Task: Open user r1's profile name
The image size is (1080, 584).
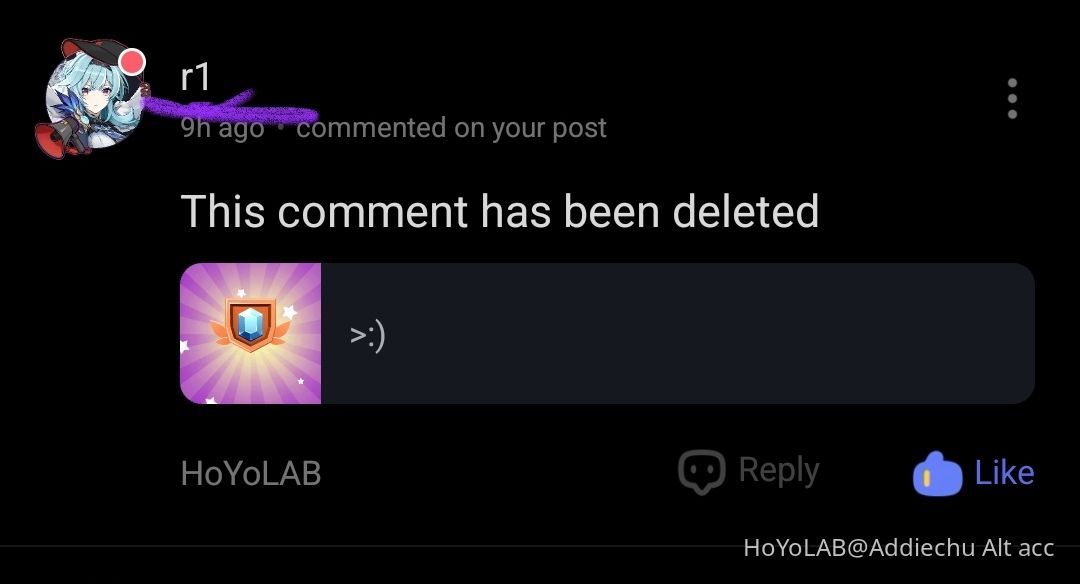Action: pos(195,76)
